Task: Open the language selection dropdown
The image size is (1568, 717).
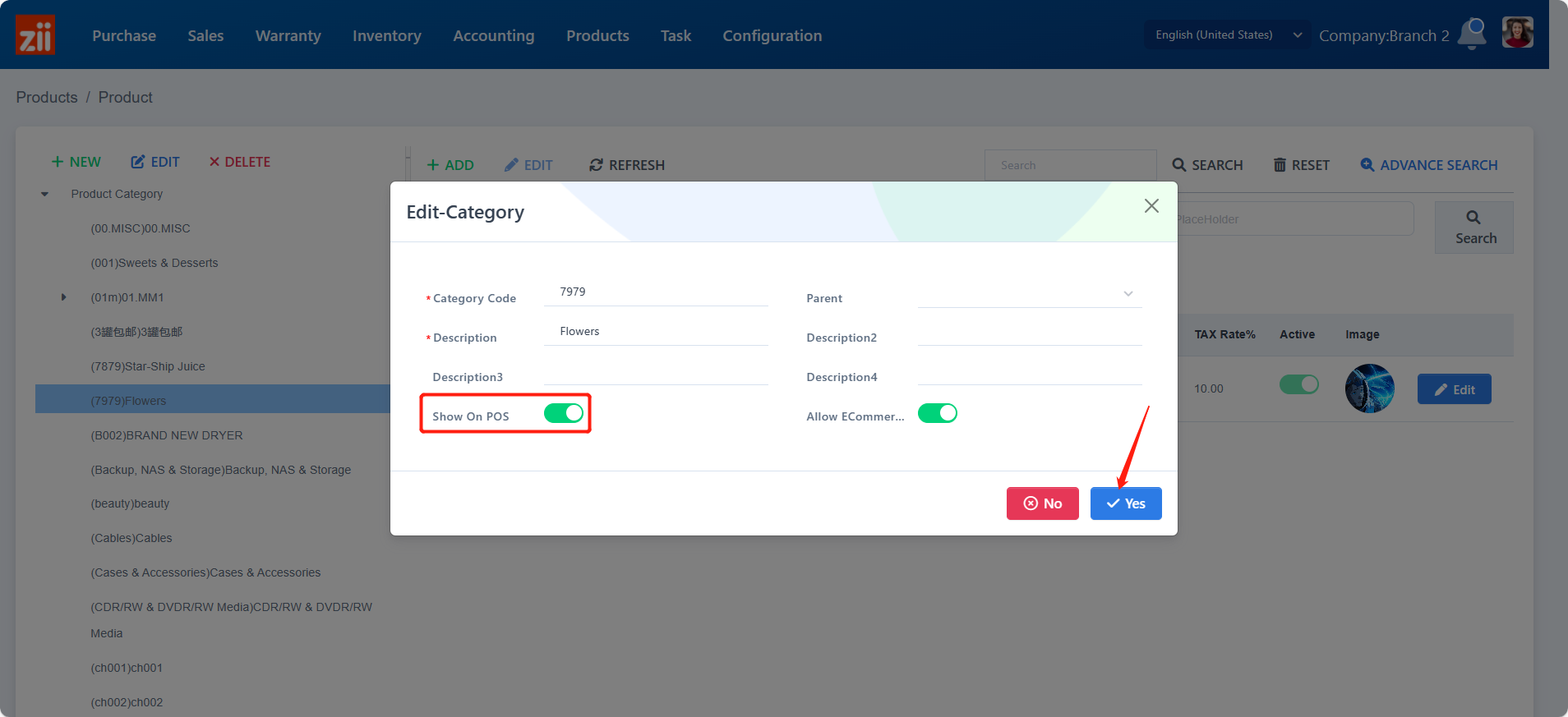Action: [x=1227, y=34]
